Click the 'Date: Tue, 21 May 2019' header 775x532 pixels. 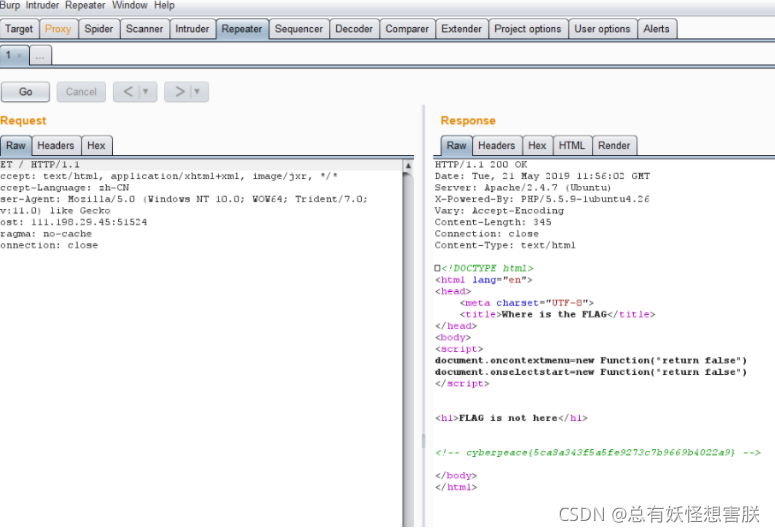(542, 176)
